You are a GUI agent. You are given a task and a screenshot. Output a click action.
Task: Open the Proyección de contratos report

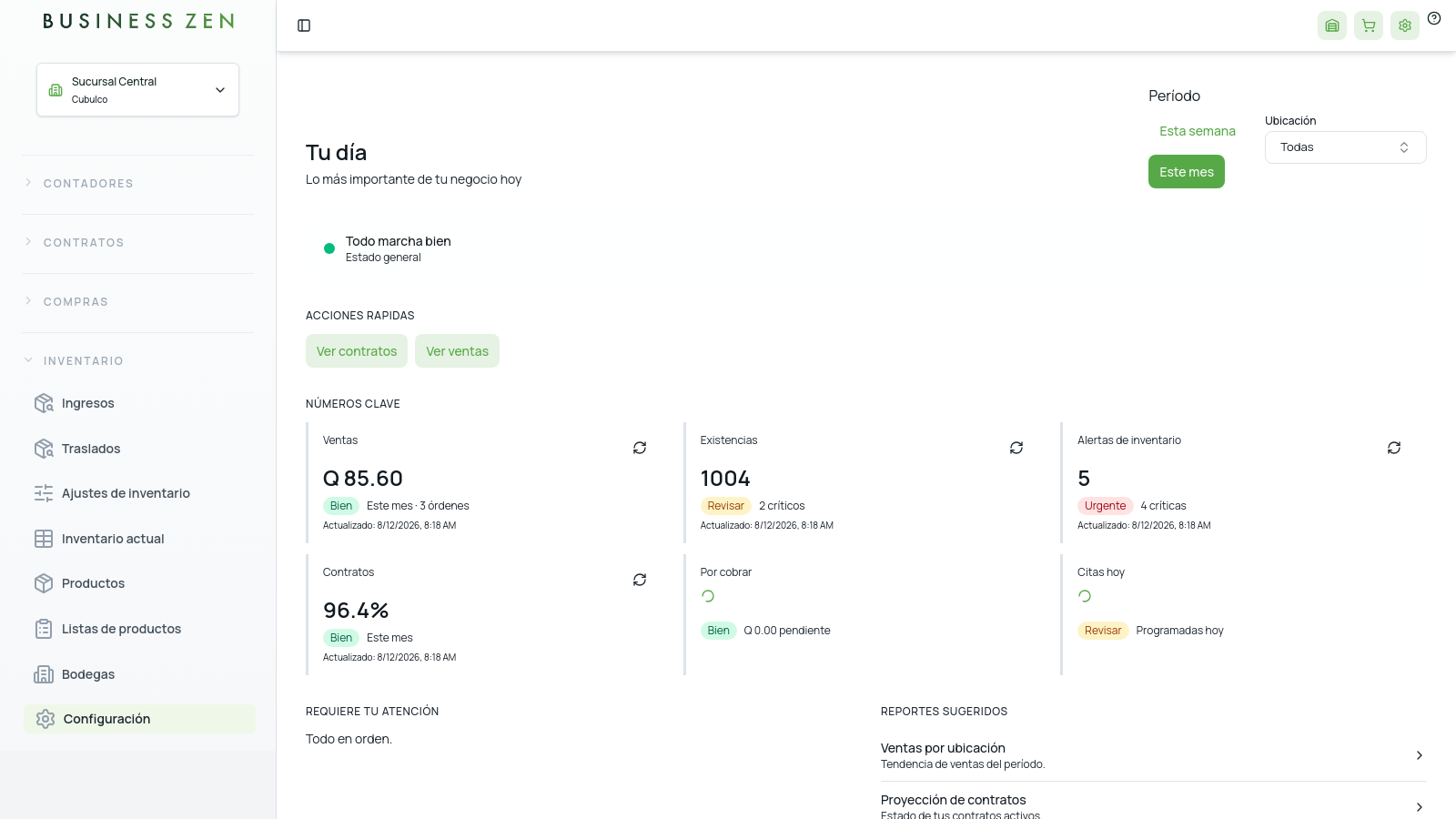click(x=1153, y=806)
